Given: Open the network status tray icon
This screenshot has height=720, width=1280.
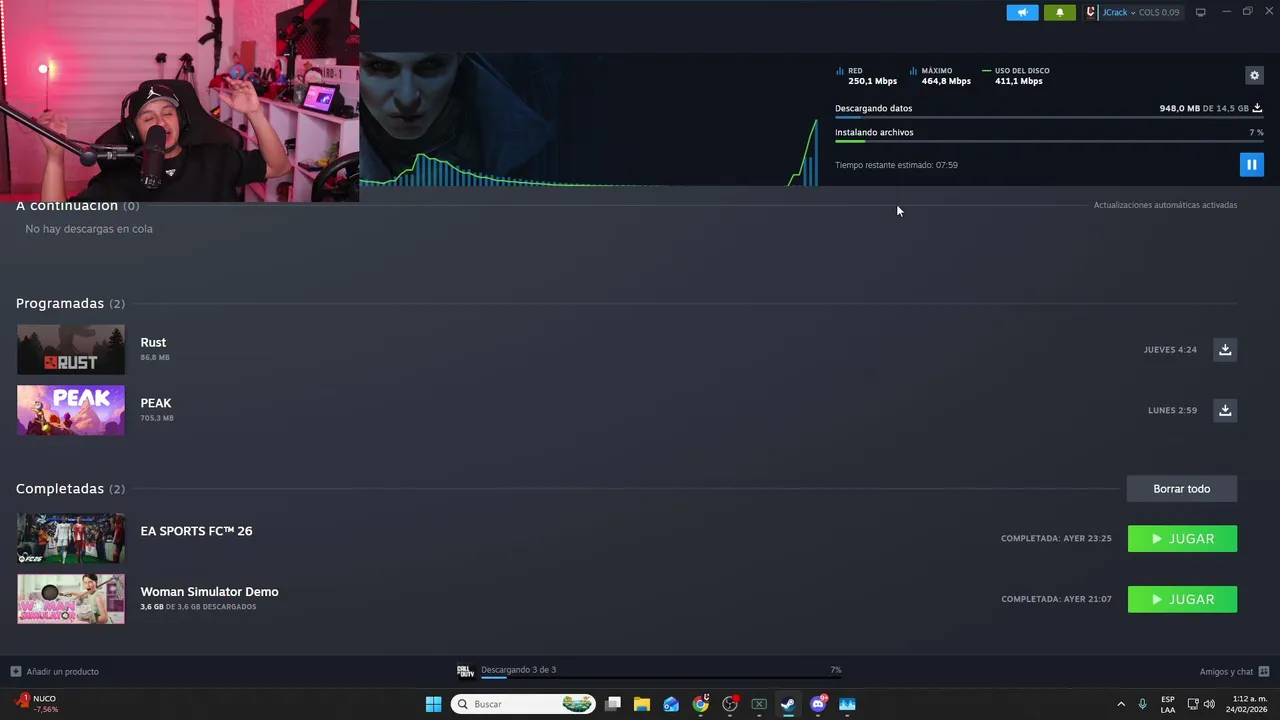Looking at the screenshot, I should tap(1193, 704).
